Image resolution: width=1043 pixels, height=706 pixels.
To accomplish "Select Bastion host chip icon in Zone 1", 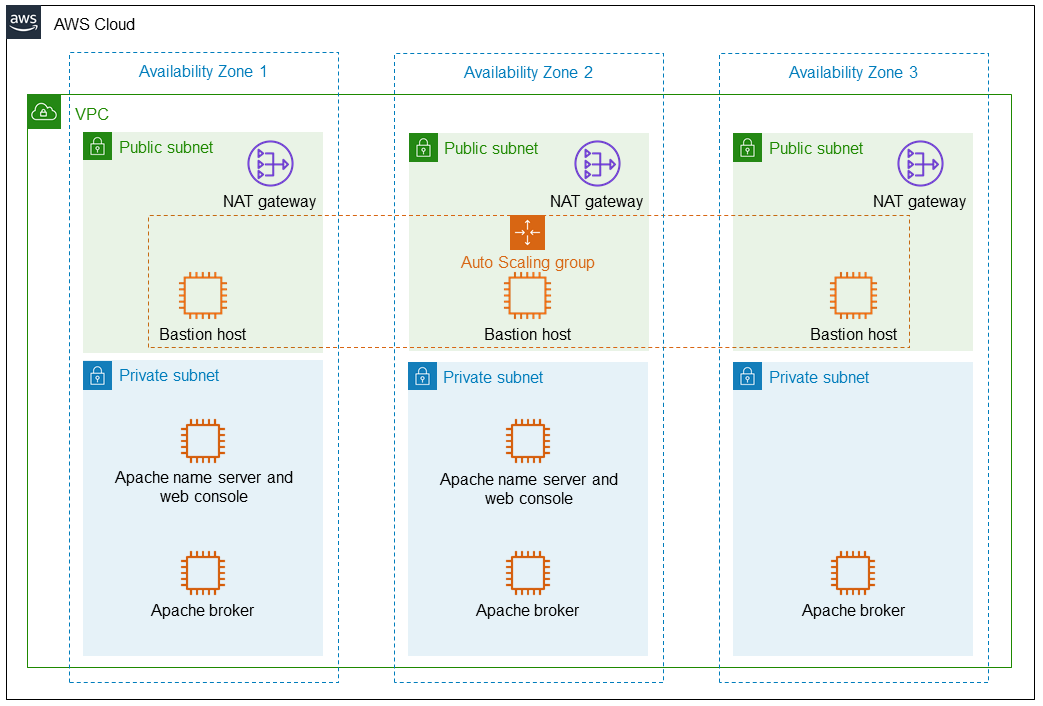I will [203, 295].
